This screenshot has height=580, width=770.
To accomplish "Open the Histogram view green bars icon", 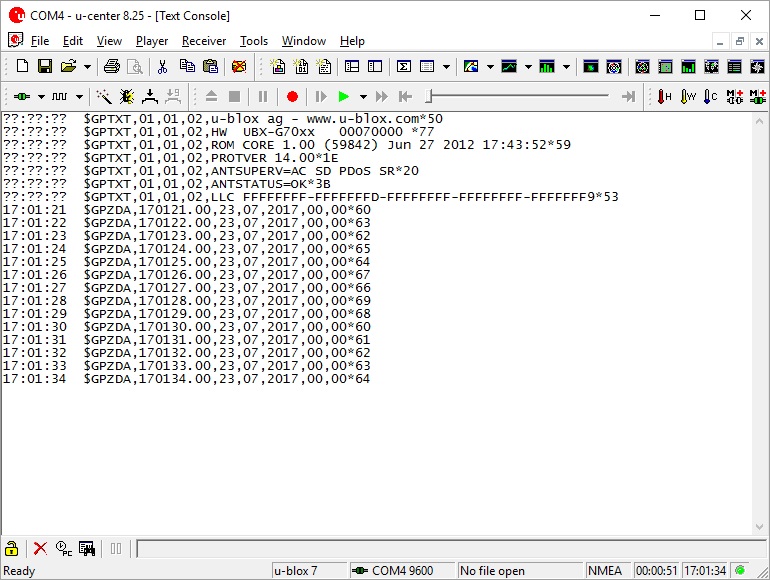I will click(x=547, y=66).
